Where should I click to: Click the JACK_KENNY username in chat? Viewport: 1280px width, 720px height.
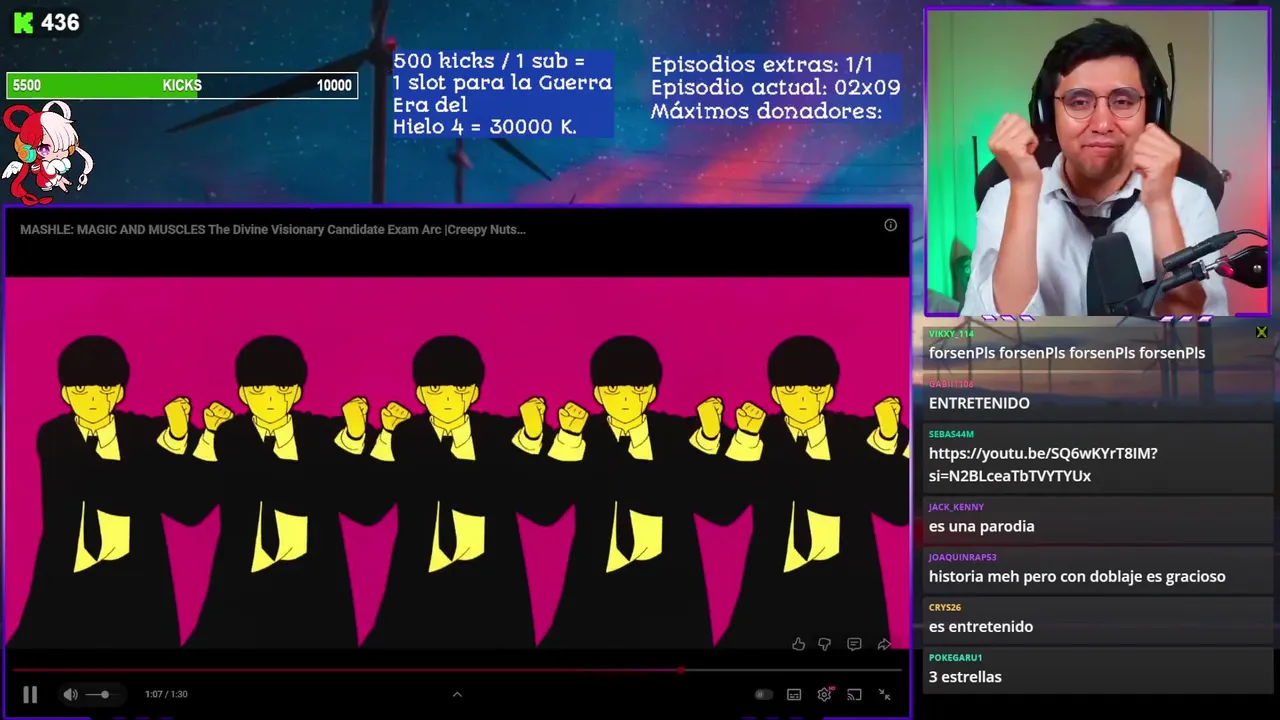(x=956, y=507)
